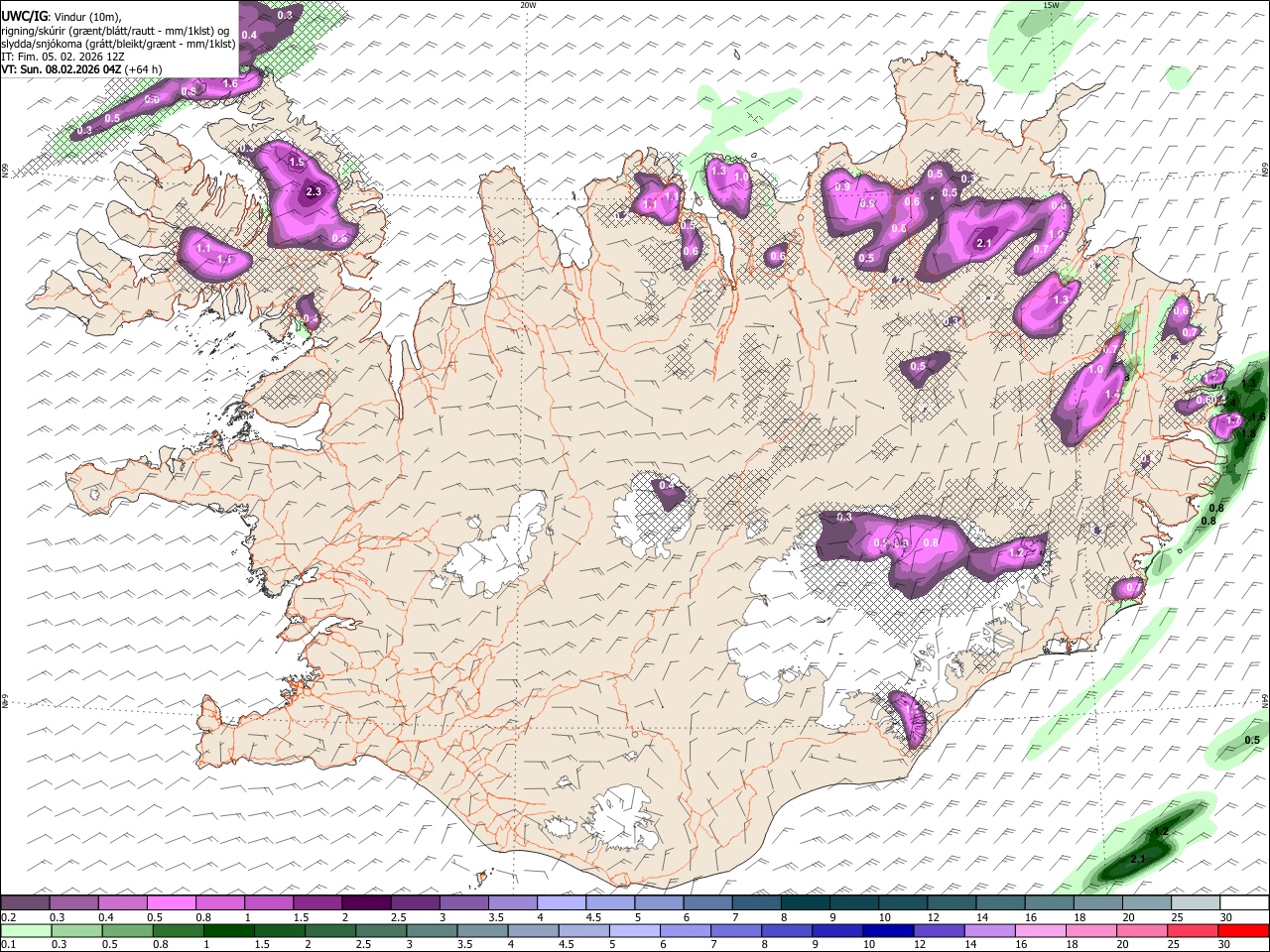Click the "2.3" snowfall value over the Westfjords
This screenshot has height=952, width=1270.
pos(315,192)
